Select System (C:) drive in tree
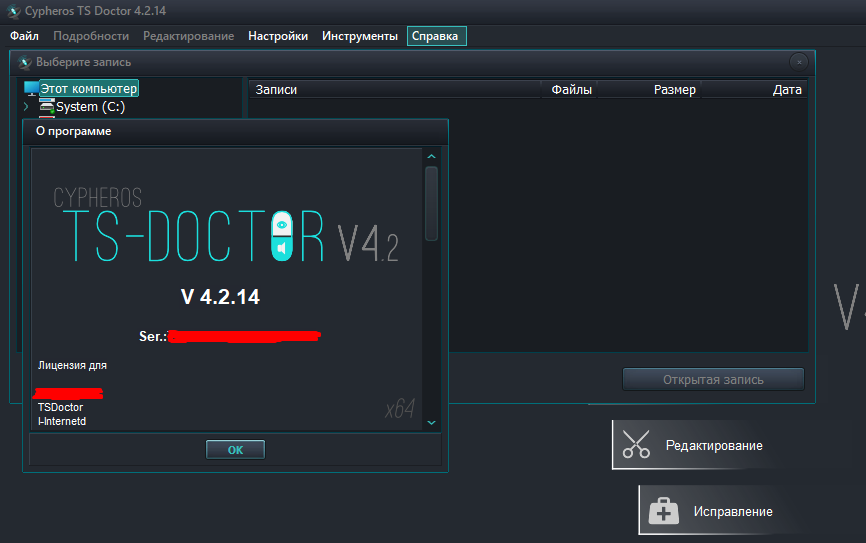Viewport: 866px width, 543px height. [x=91, y=107]
